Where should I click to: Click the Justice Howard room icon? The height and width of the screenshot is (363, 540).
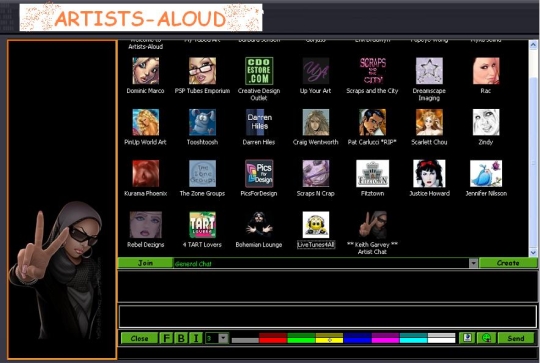pos(429,174)
